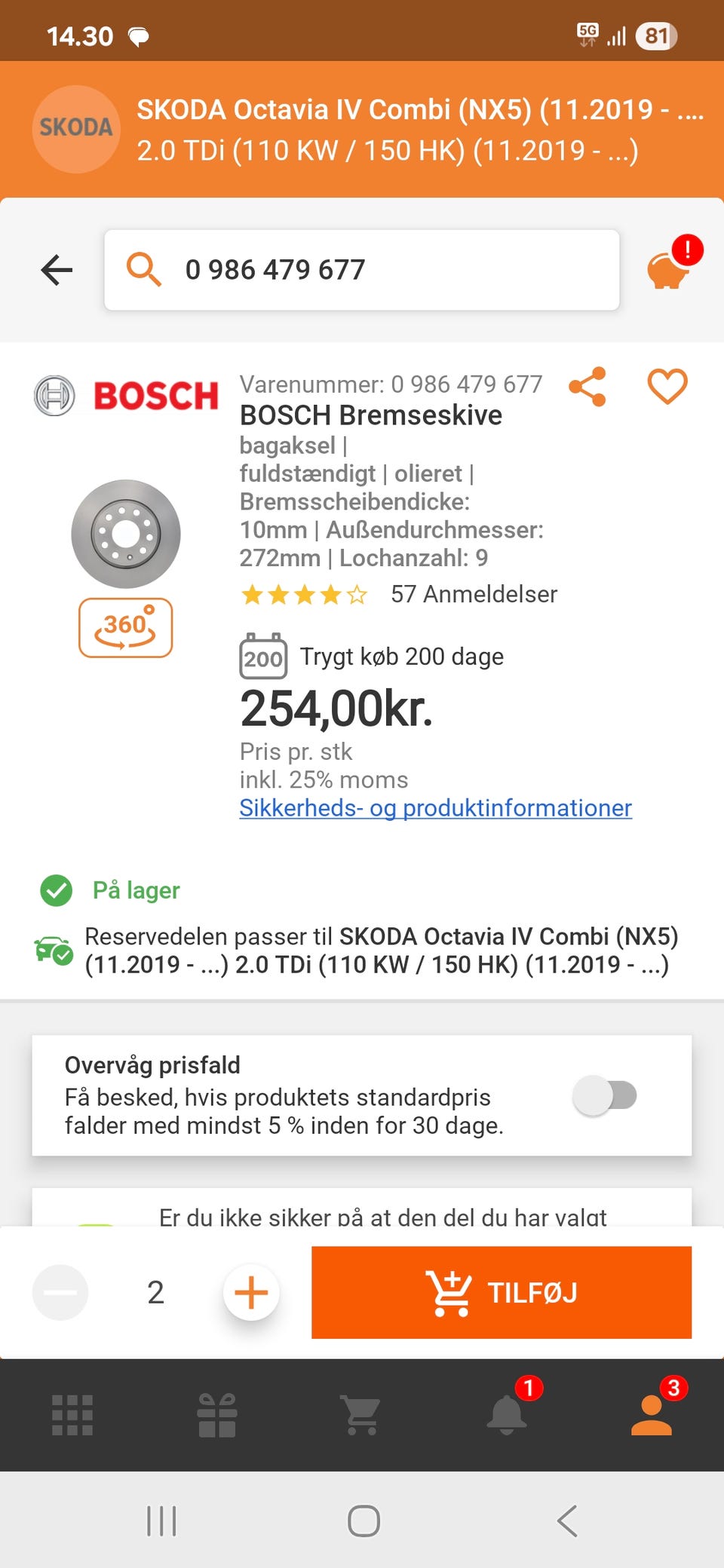Open the Sikkerheds- og produktinformationer link
Viewport: 724px width, 1568px height.
pyautogui.click(x=435, y=808)
